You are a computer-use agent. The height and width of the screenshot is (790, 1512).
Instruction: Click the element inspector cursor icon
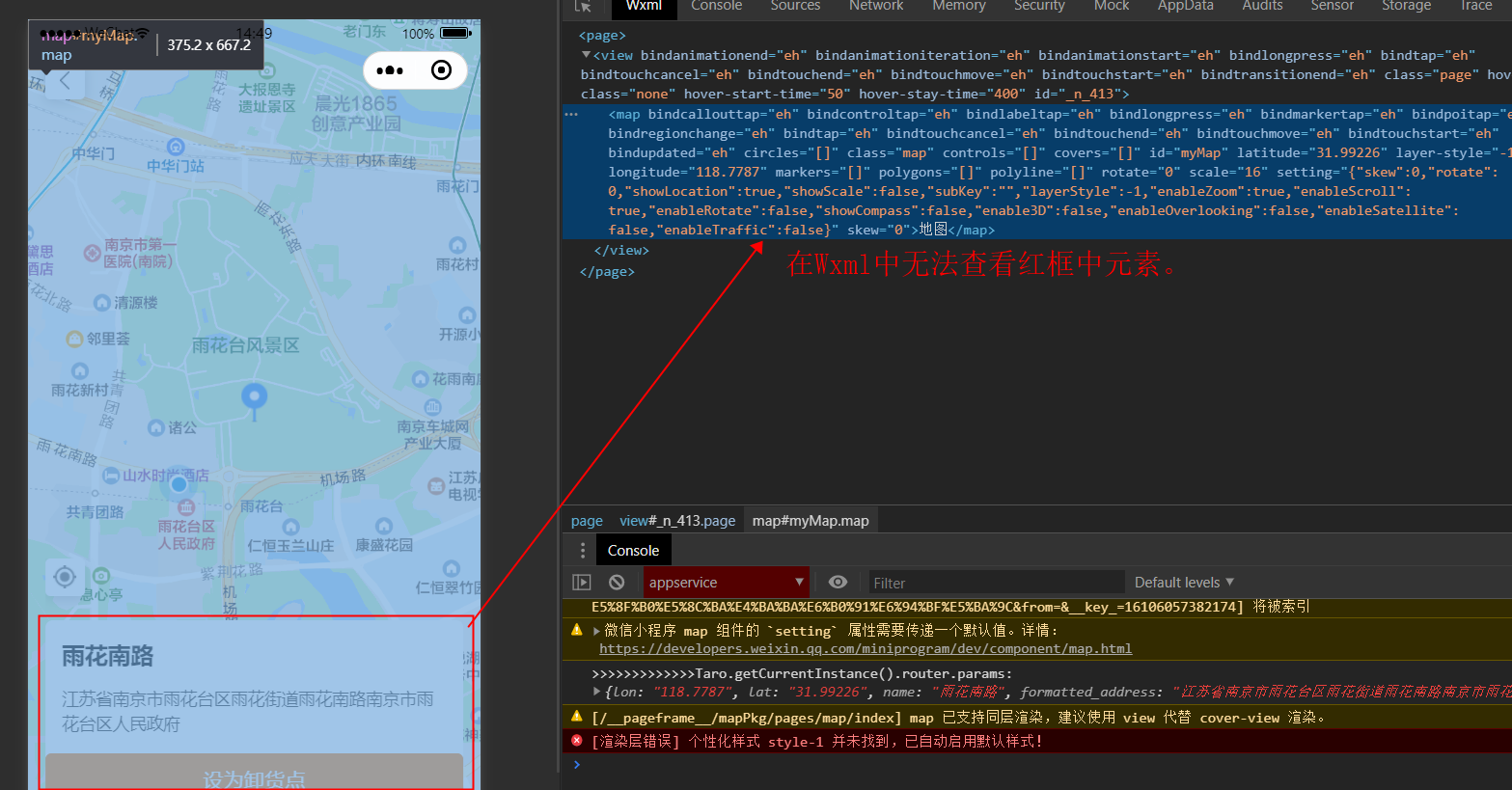(583, 6)
